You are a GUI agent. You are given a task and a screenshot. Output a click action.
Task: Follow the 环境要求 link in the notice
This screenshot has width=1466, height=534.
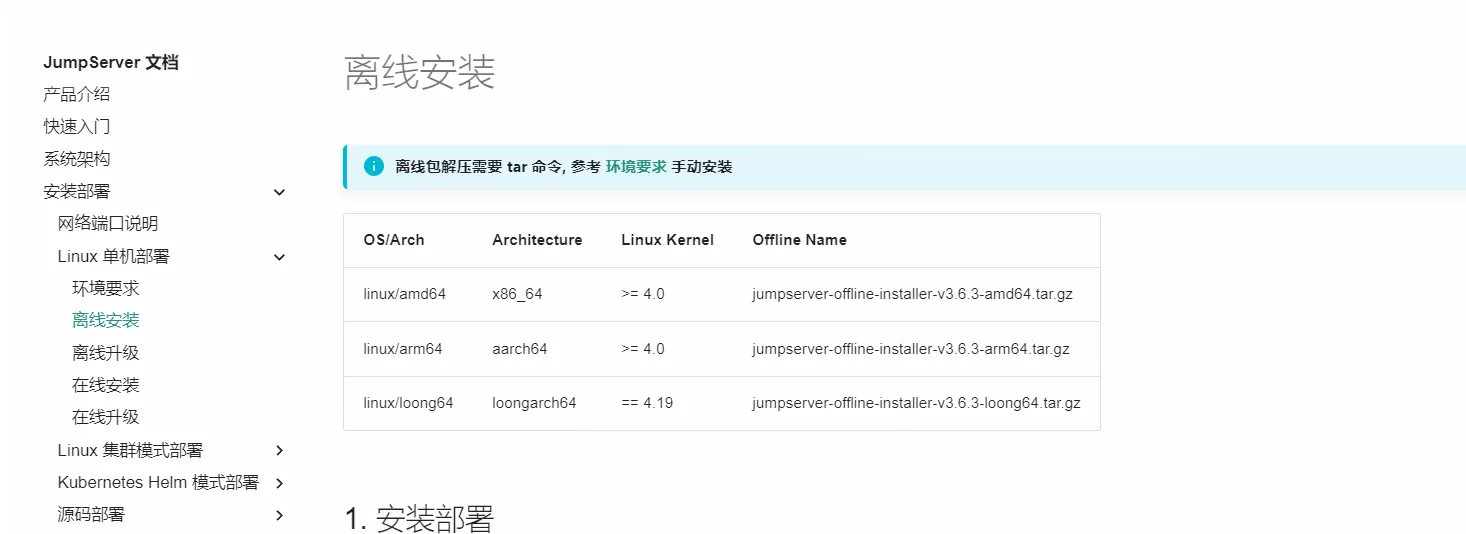(636, 167)
